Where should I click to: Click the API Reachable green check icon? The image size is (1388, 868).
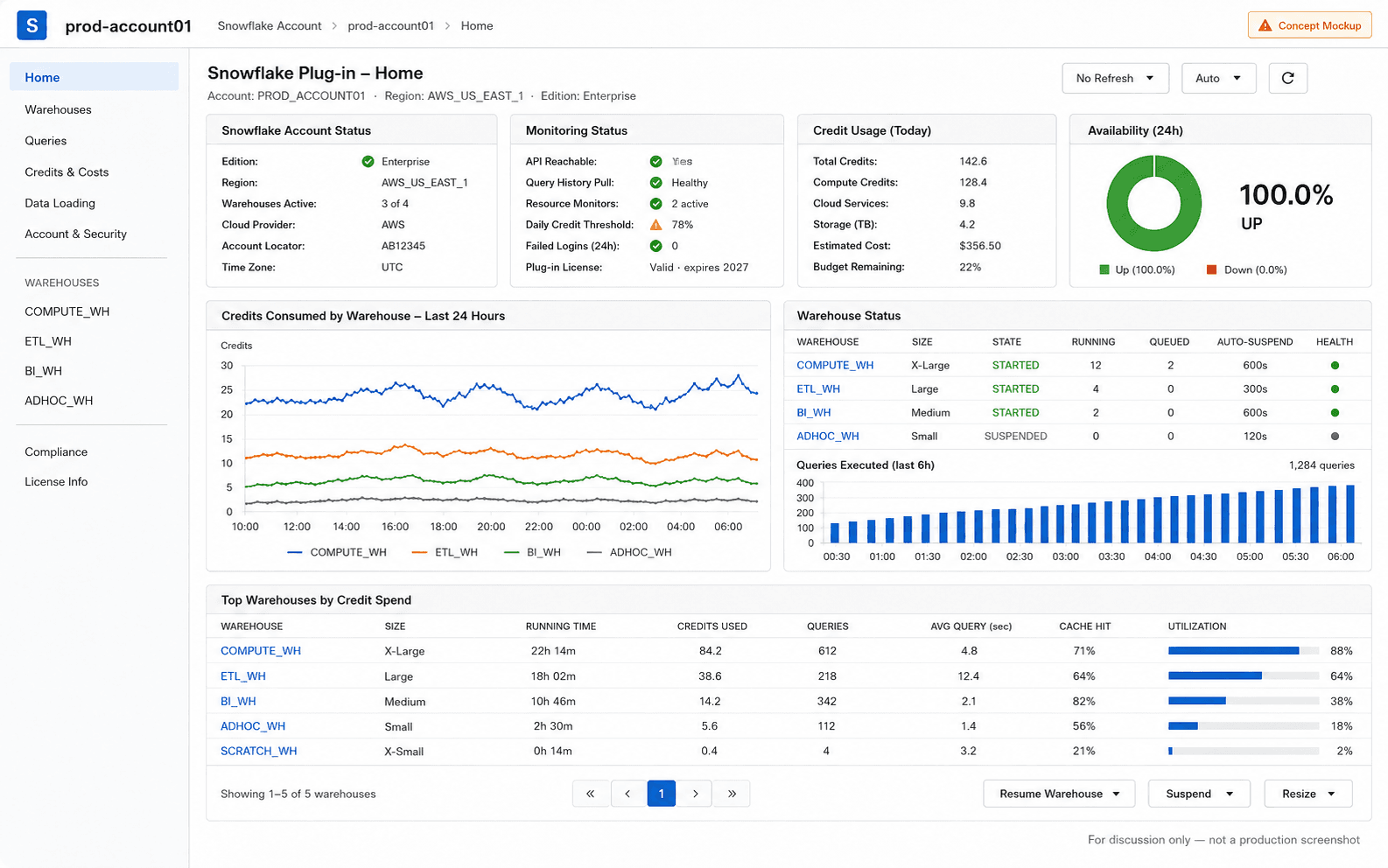[x=655, y=161]
